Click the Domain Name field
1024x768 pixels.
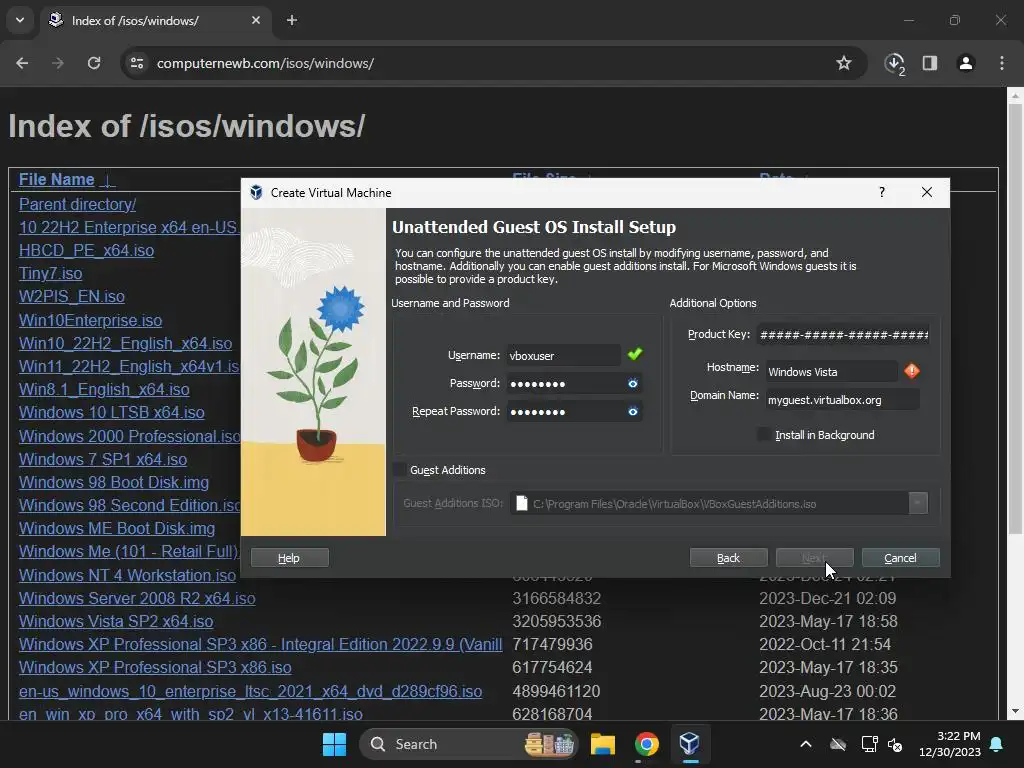pos(842,400)
